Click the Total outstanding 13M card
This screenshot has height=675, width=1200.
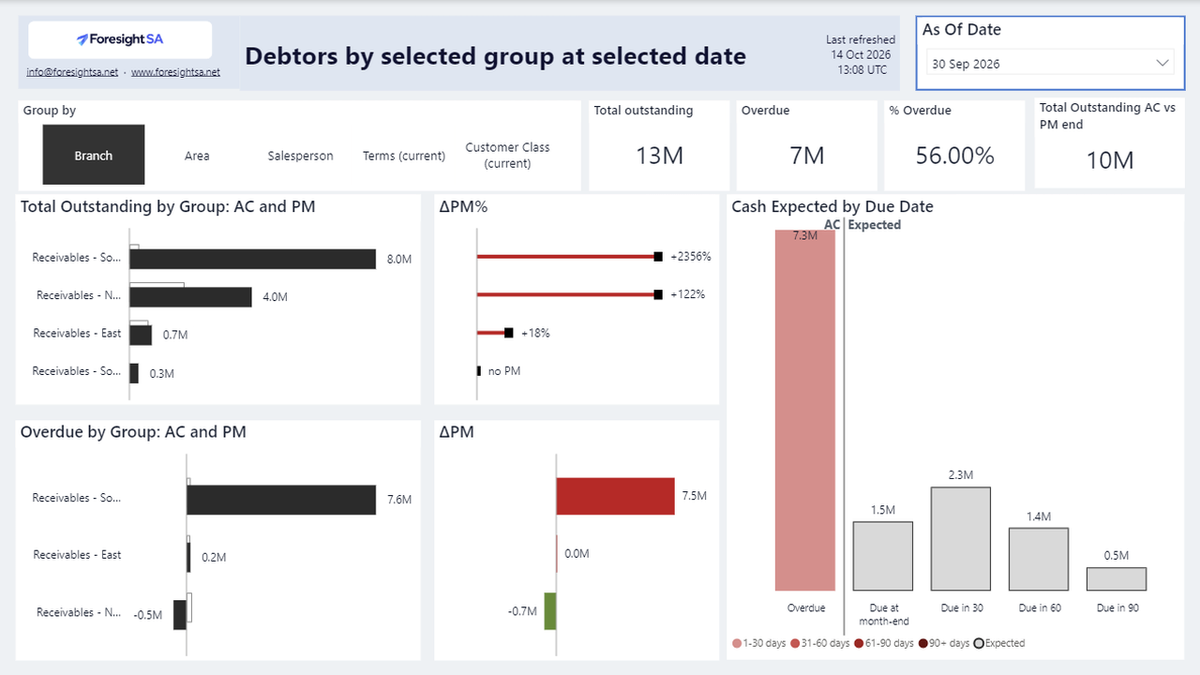tap(660, 144)
